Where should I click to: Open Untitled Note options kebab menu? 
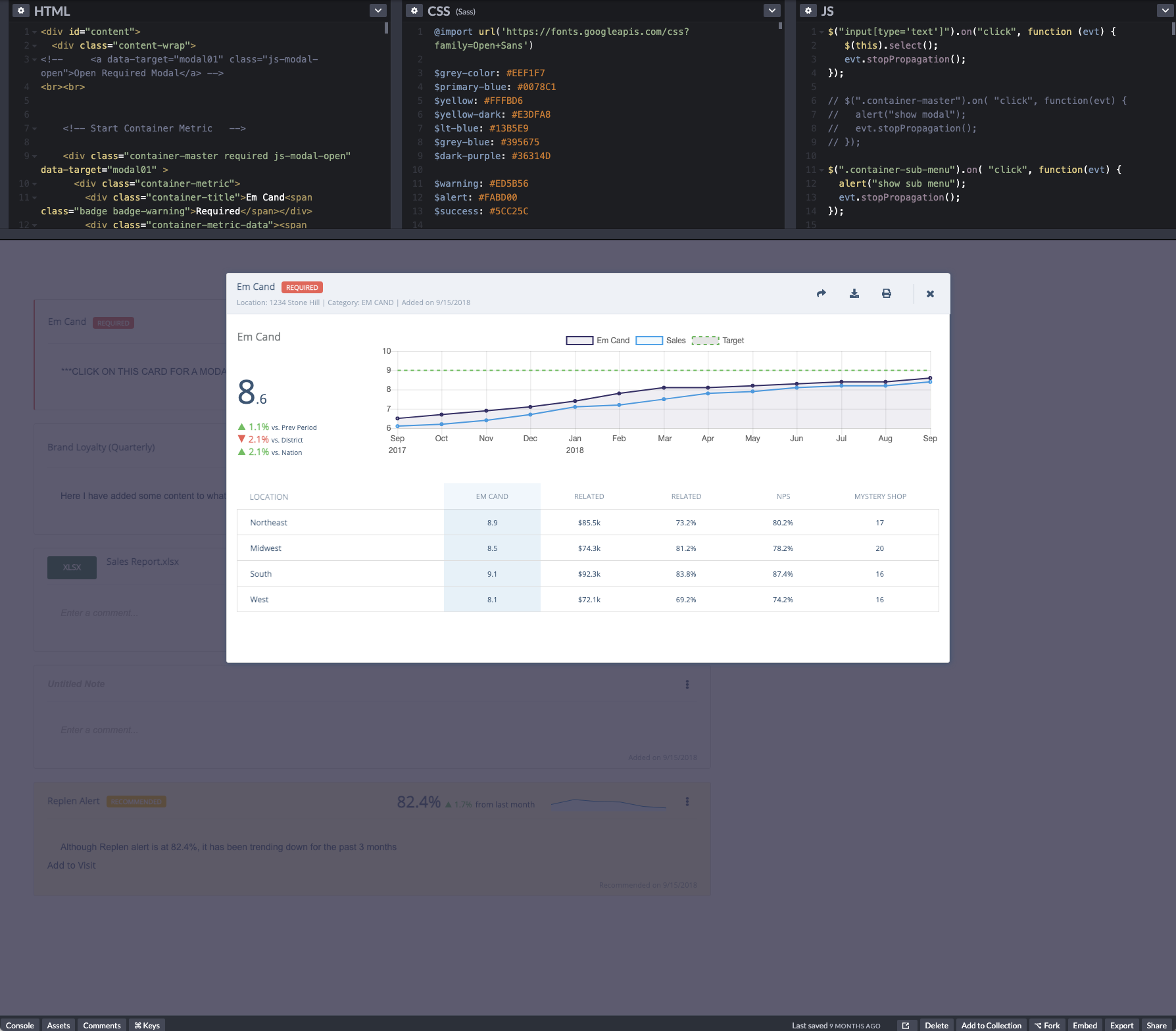click(687, 684)
